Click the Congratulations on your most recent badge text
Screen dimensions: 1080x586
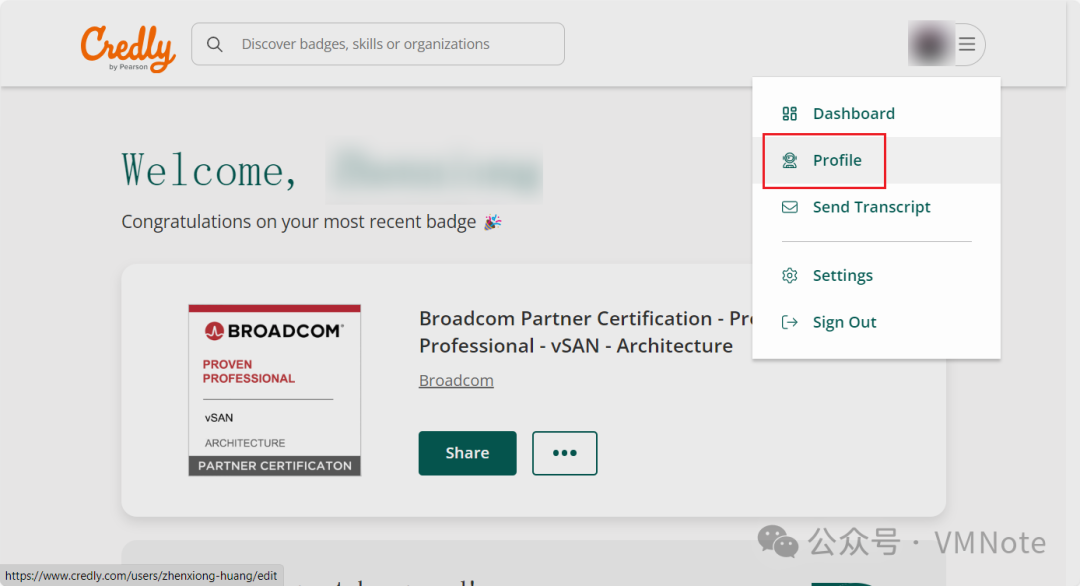pos(298,222)
